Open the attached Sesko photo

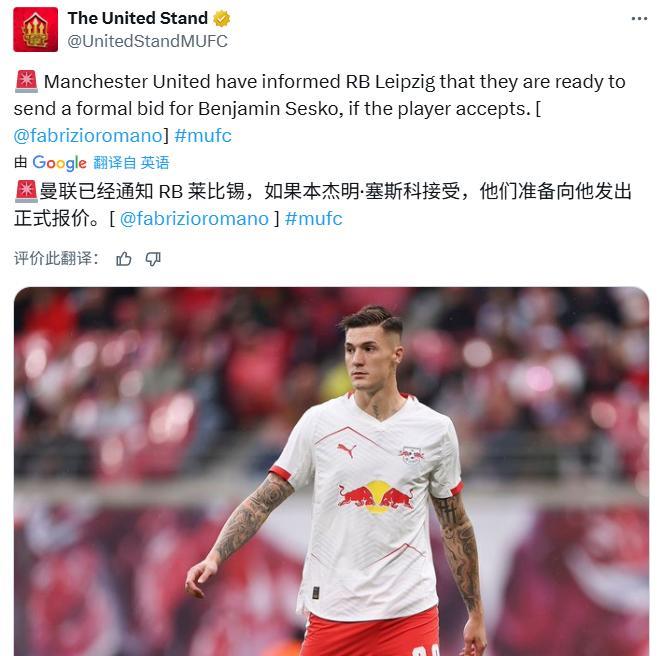pyautogui.click(x=332, y=471)
